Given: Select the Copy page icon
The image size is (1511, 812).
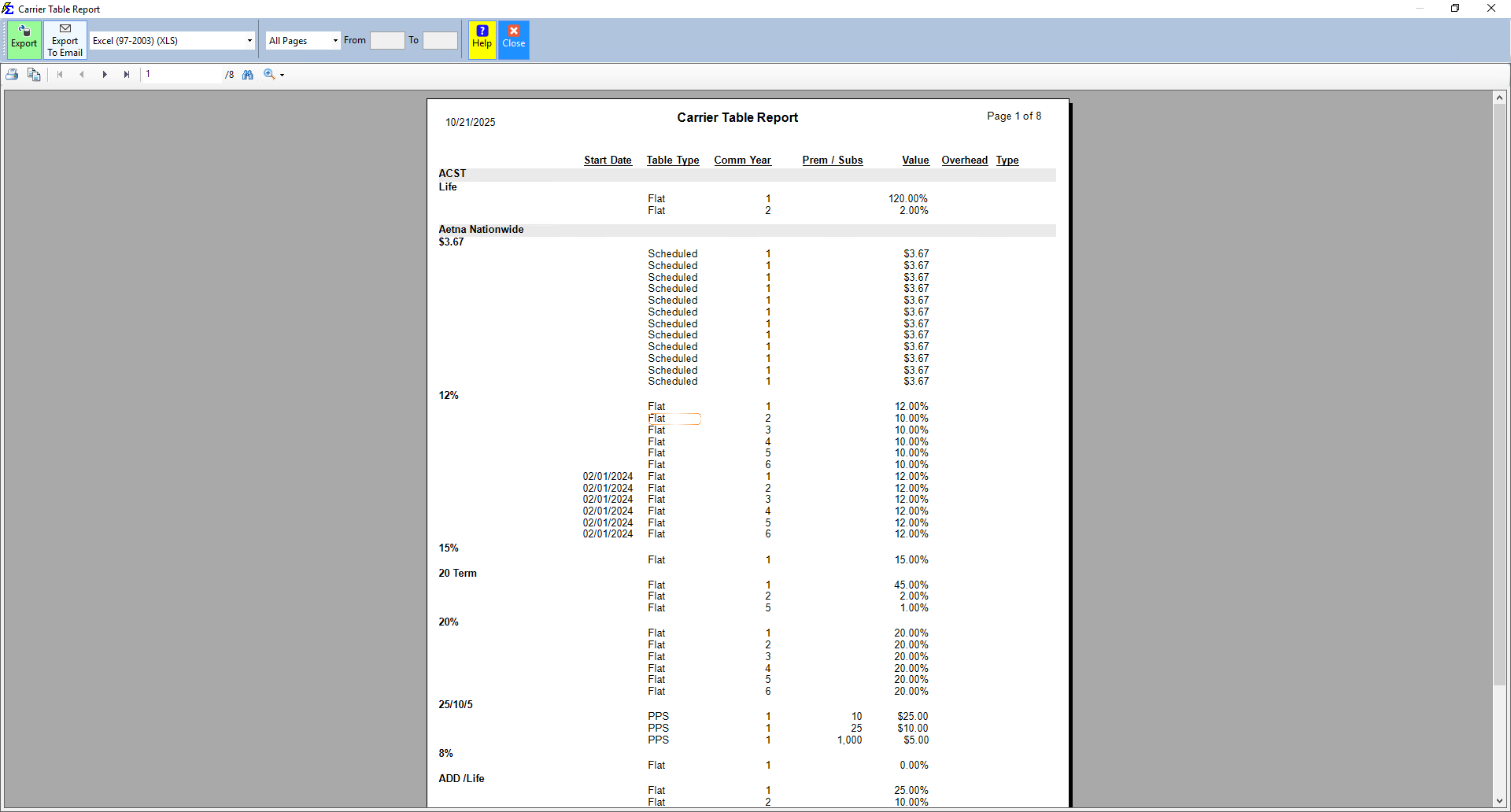Looking at the screenshot, I should [34, 74].
